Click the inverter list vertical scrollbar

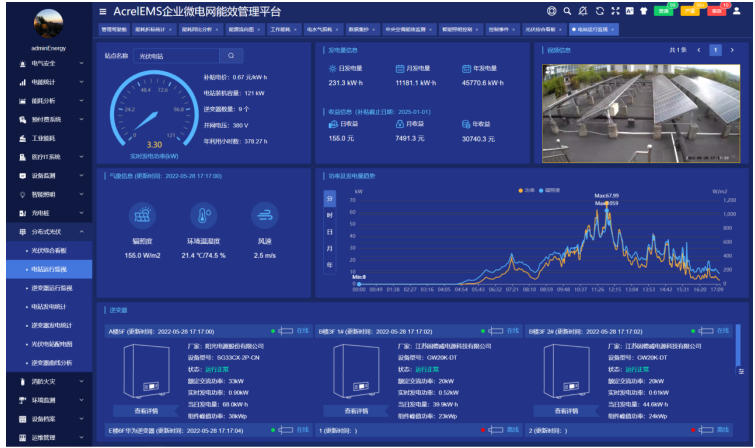click(738, 345)
